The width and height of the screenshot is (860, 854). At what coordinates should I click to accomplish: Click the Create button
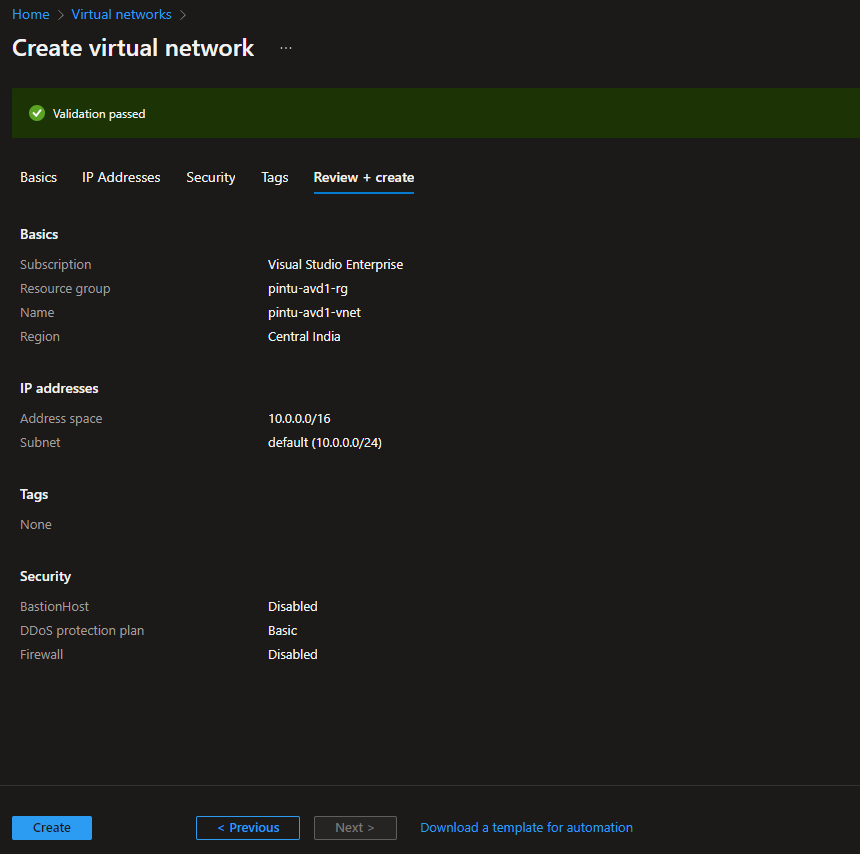coord(52,827)
